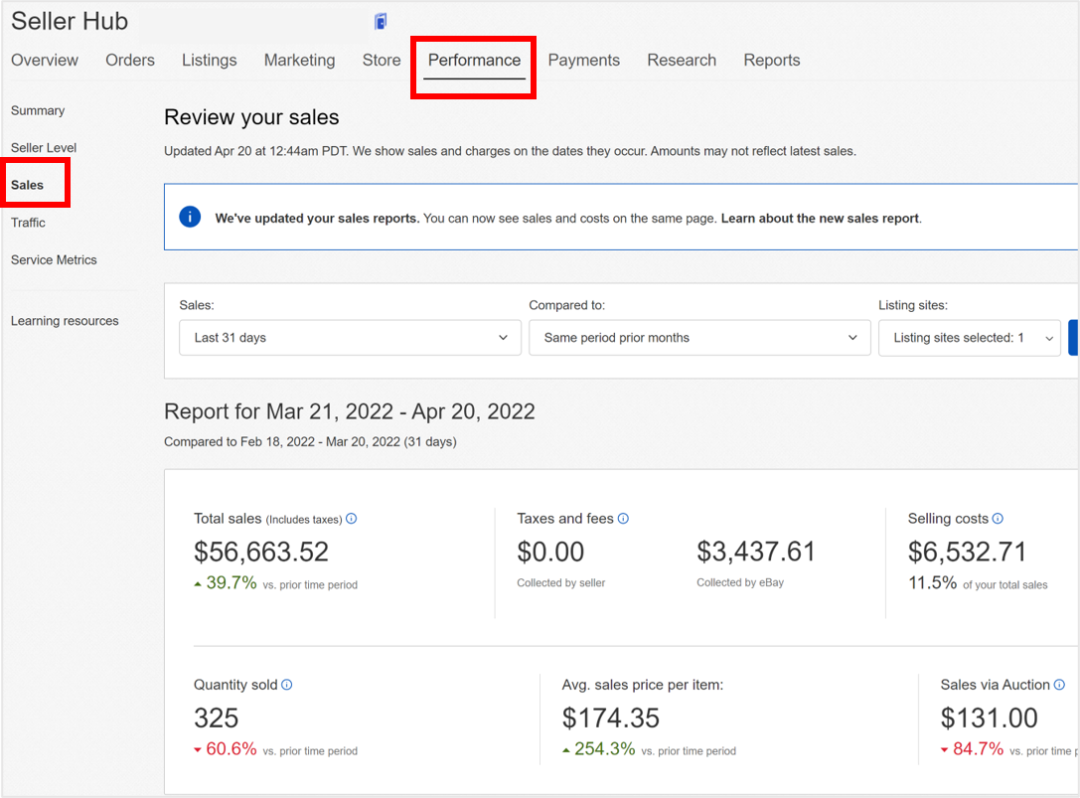Click the info icon beside Quantity sold
This screenshot has height=798, width=1080.
[x=287, y=685]
